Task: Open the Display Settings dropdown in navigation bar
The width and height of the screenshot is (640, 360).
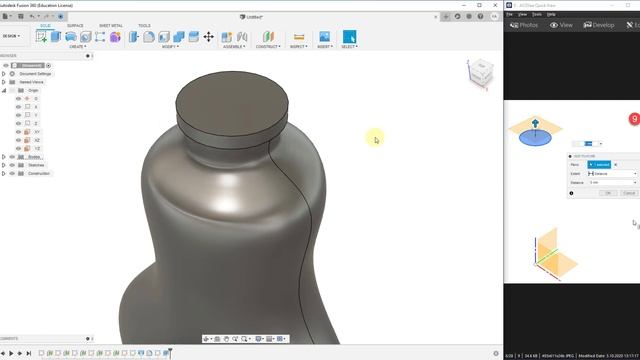Action: click(x=260, y=339)
